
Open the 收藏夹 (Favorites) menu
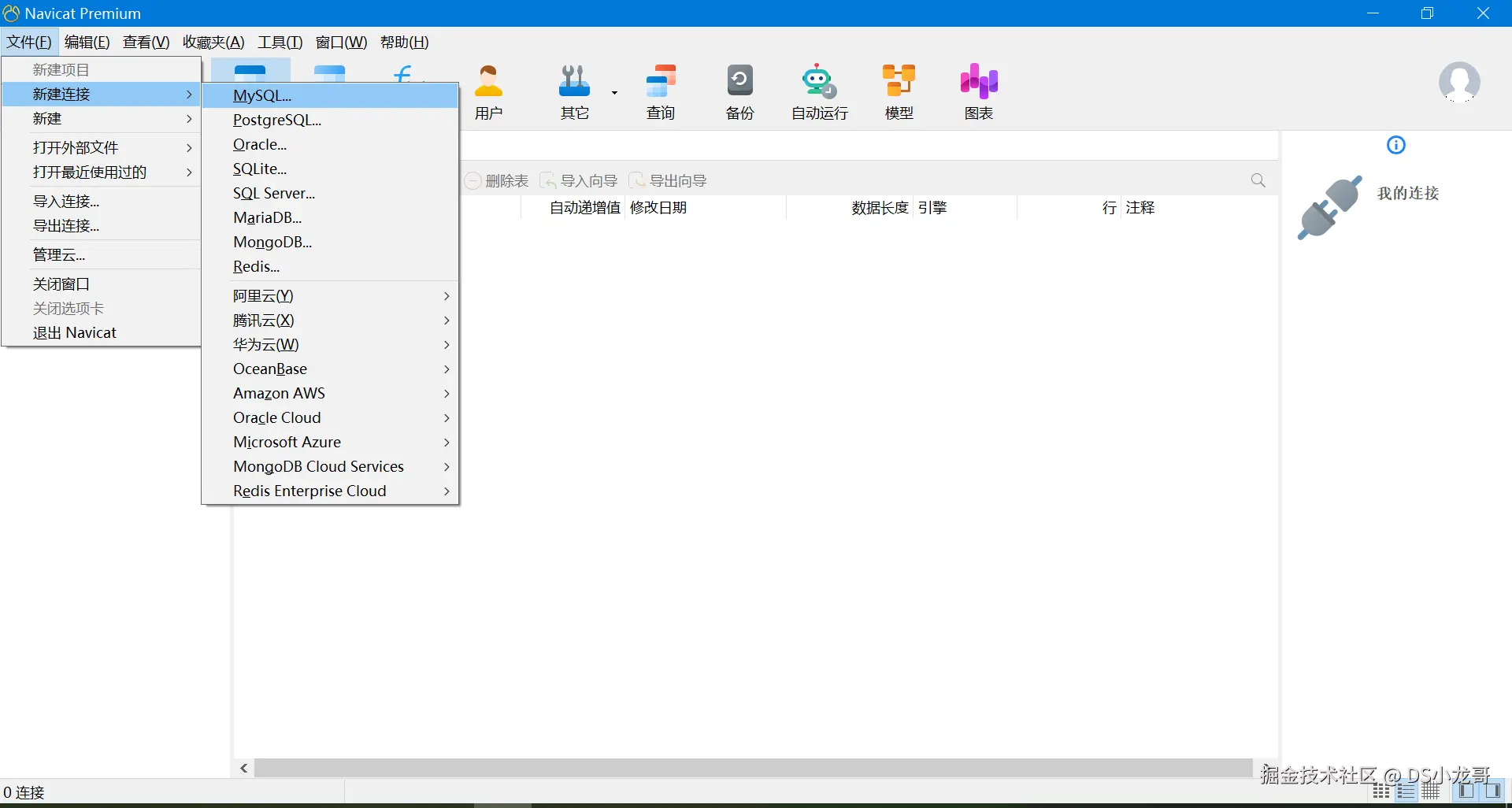point(213,43)
